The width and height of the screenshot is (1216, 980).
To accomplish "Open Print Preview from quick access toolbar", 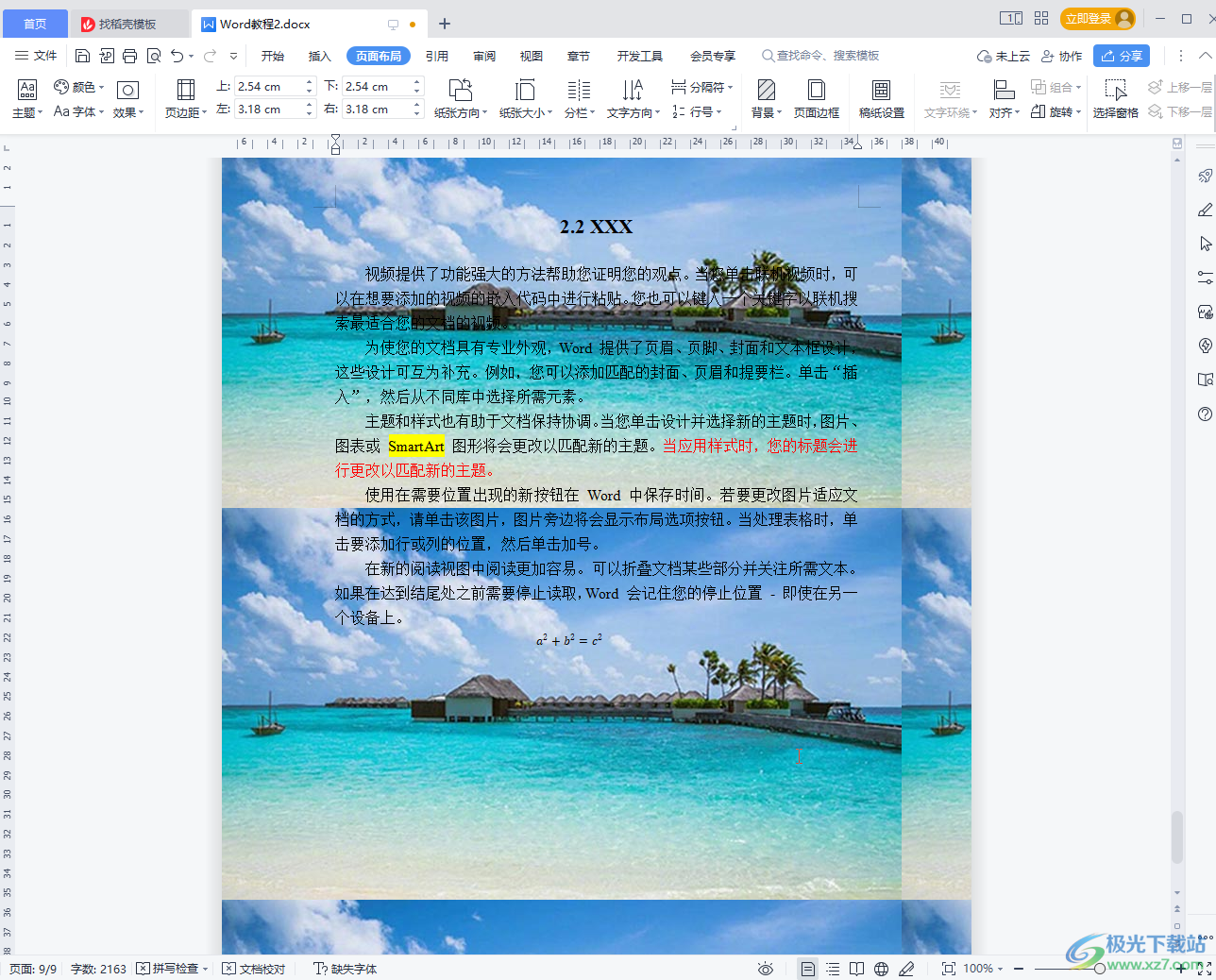I will pyautogui.click(x=154, y=56).
